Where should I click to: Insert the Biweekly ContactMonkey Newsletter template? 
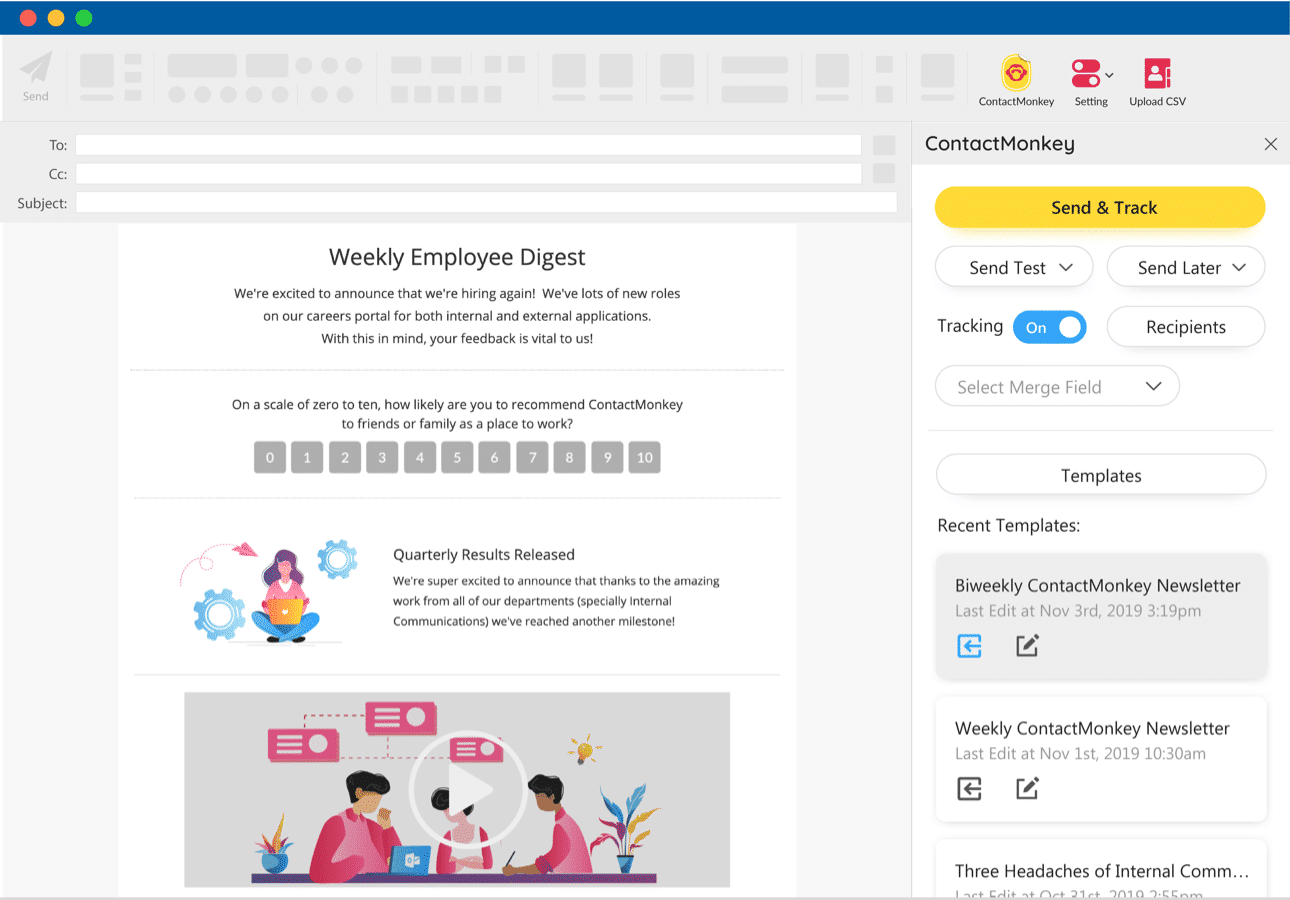968,646
